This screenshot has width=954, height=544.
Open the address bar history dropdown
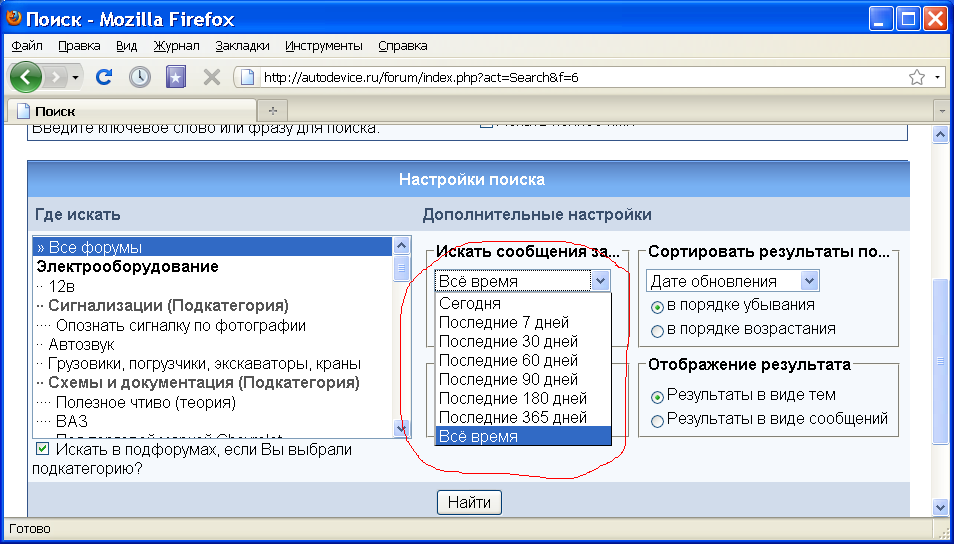pyautogui.click(x=937, y=77)
